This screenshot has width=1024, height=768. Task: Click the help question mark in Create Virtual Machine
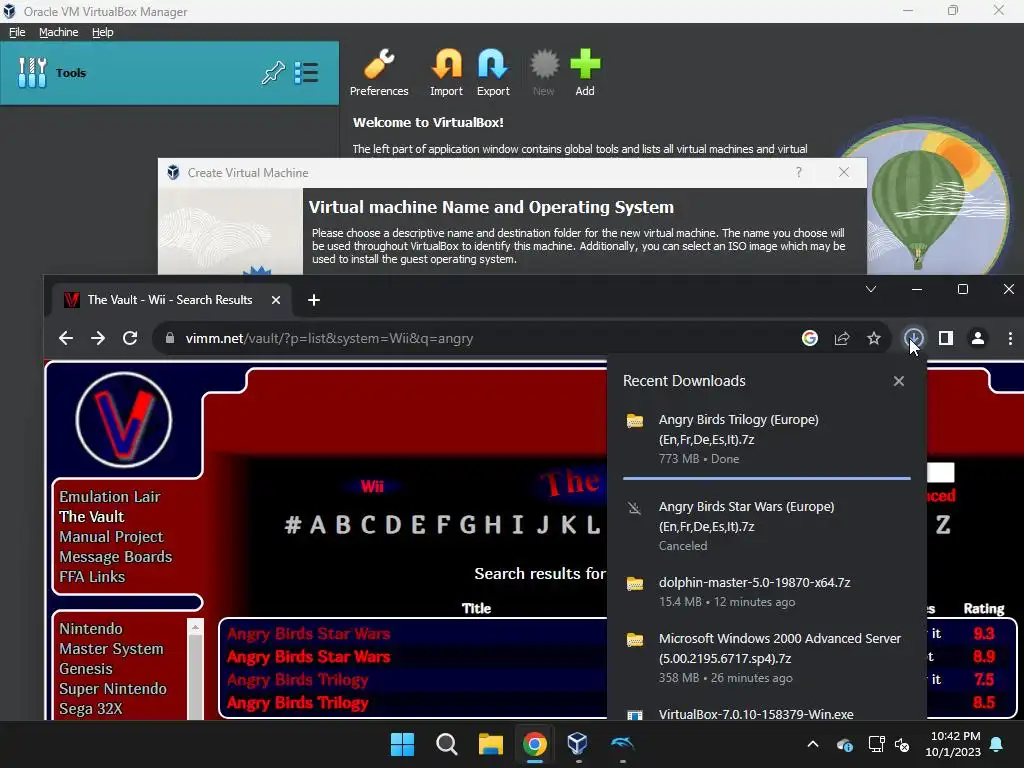point(799,172)
